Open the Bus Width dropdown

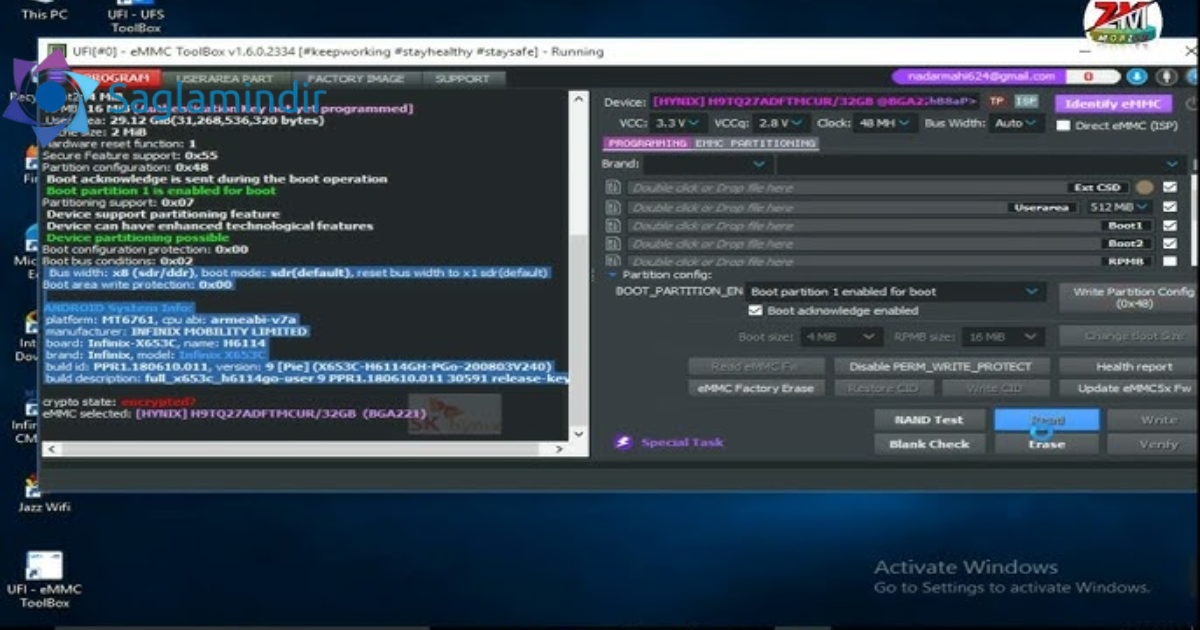(1018, 123)
